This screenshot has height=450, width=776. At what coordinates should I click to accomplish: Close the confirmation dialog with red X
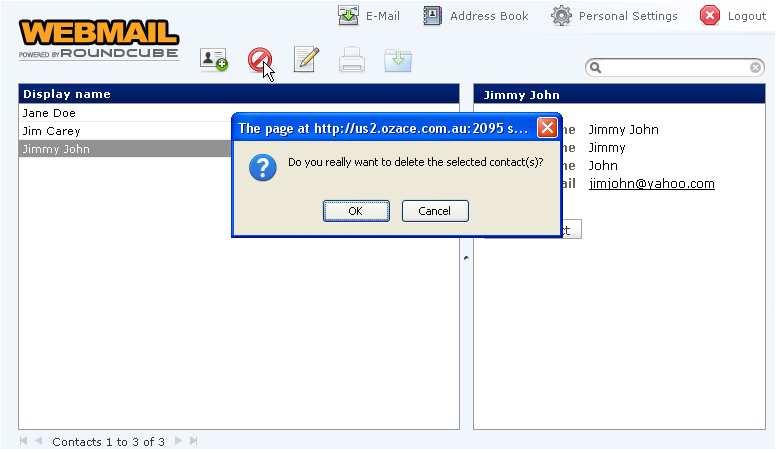tap(547, 128)
